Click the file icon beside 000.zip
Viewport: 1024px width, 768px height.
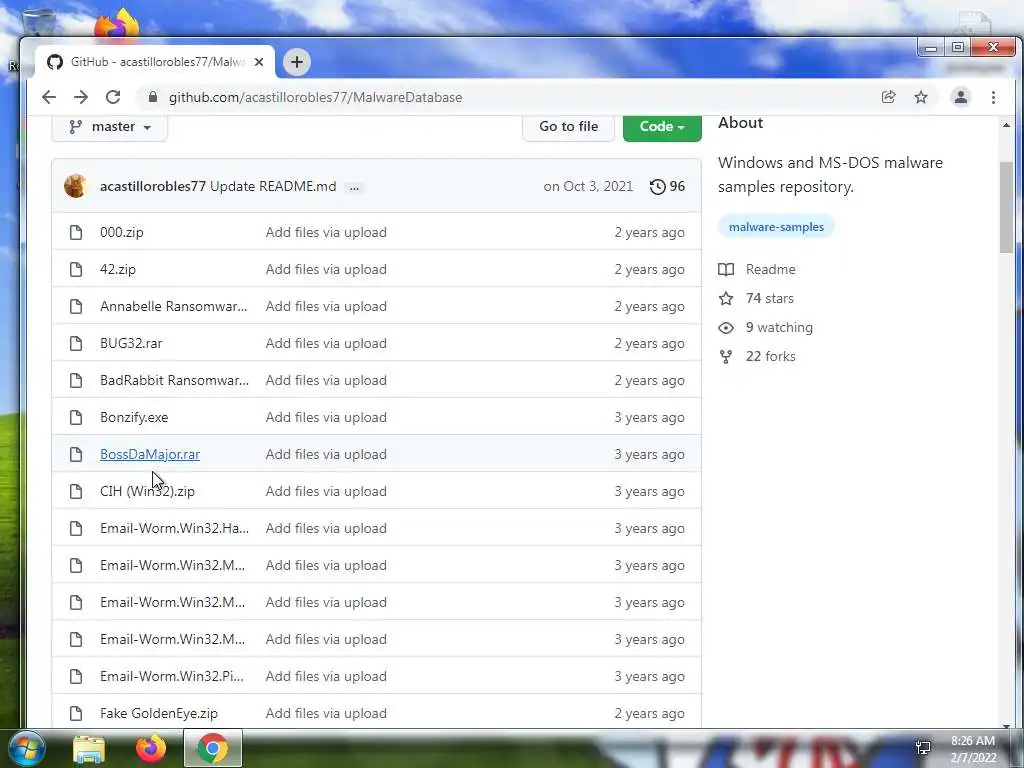(76, 232)
